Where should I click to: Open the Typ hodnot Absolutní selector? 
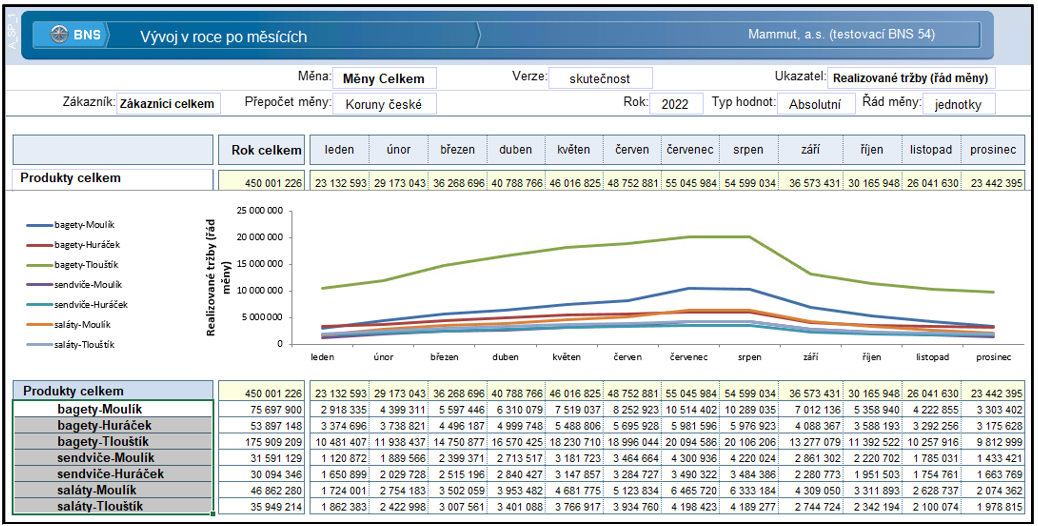pyautogui.click(x=815, y=105)
